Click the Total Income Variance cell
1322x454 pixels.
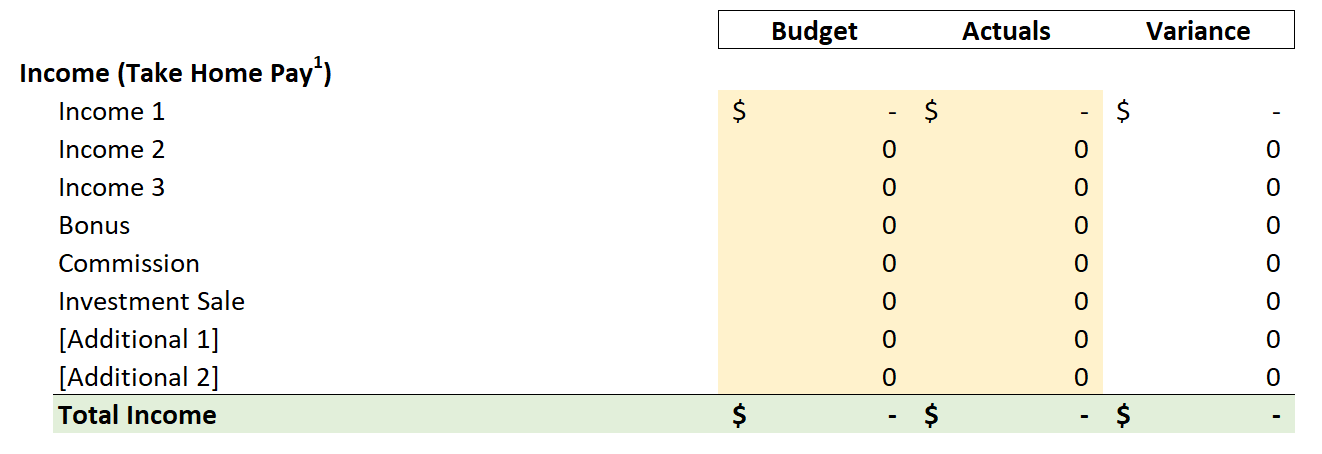click(x=1198, y=415)
